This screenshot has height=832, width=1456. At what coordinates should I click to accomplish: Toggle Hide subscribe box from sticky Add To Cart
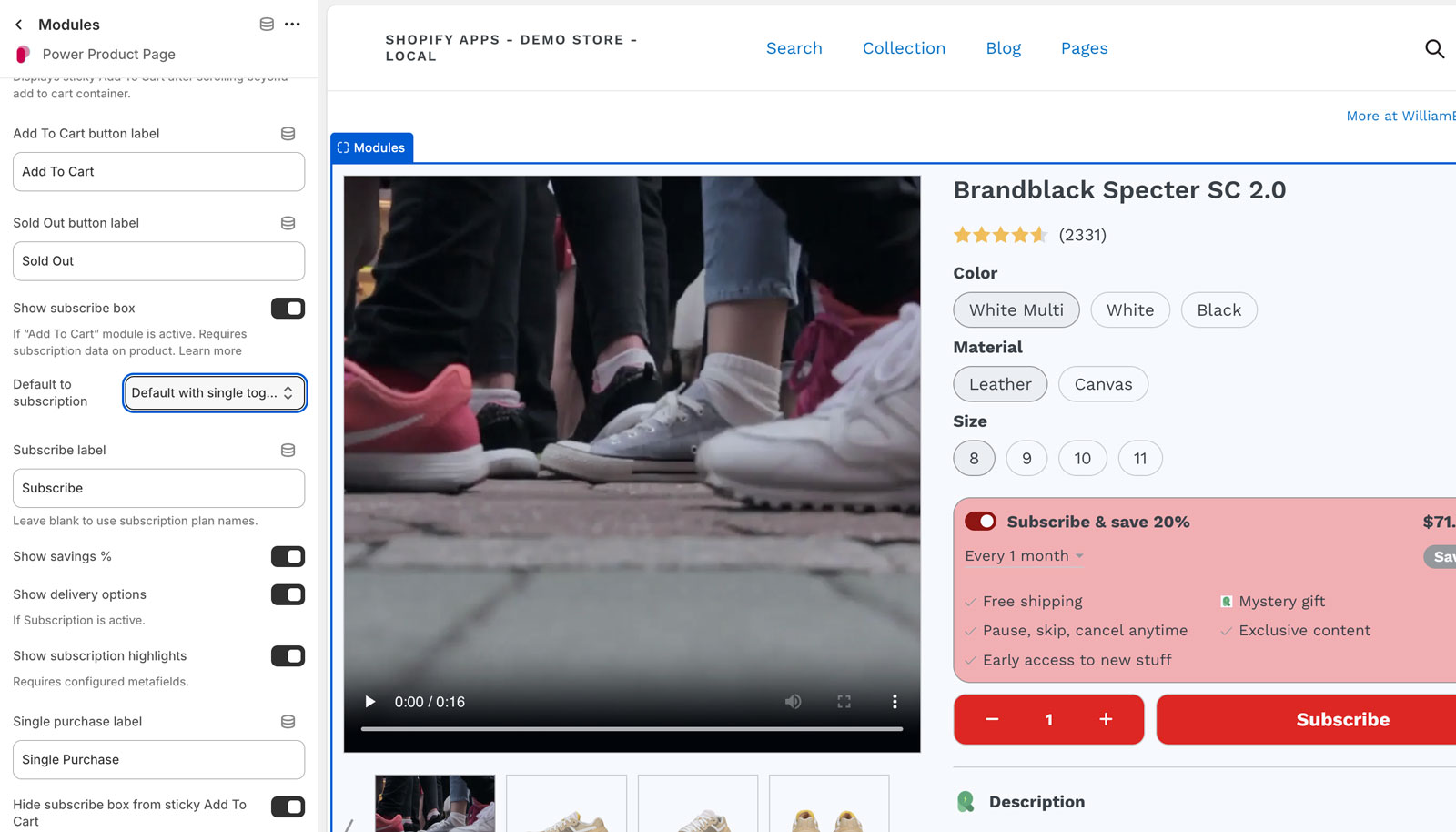point(288,807)
